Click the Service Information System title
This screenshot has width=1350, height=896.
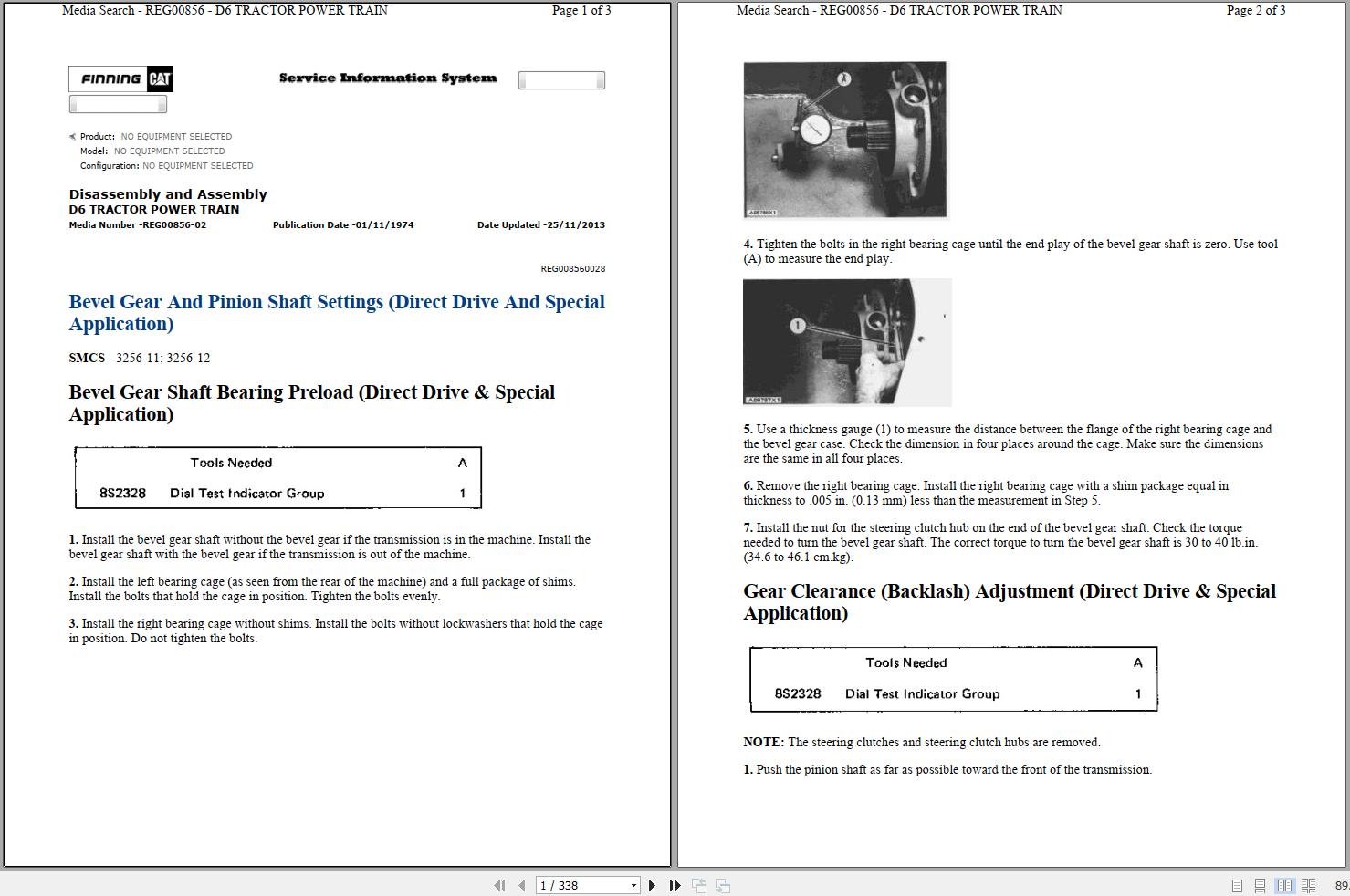click(x=388, y=78)
